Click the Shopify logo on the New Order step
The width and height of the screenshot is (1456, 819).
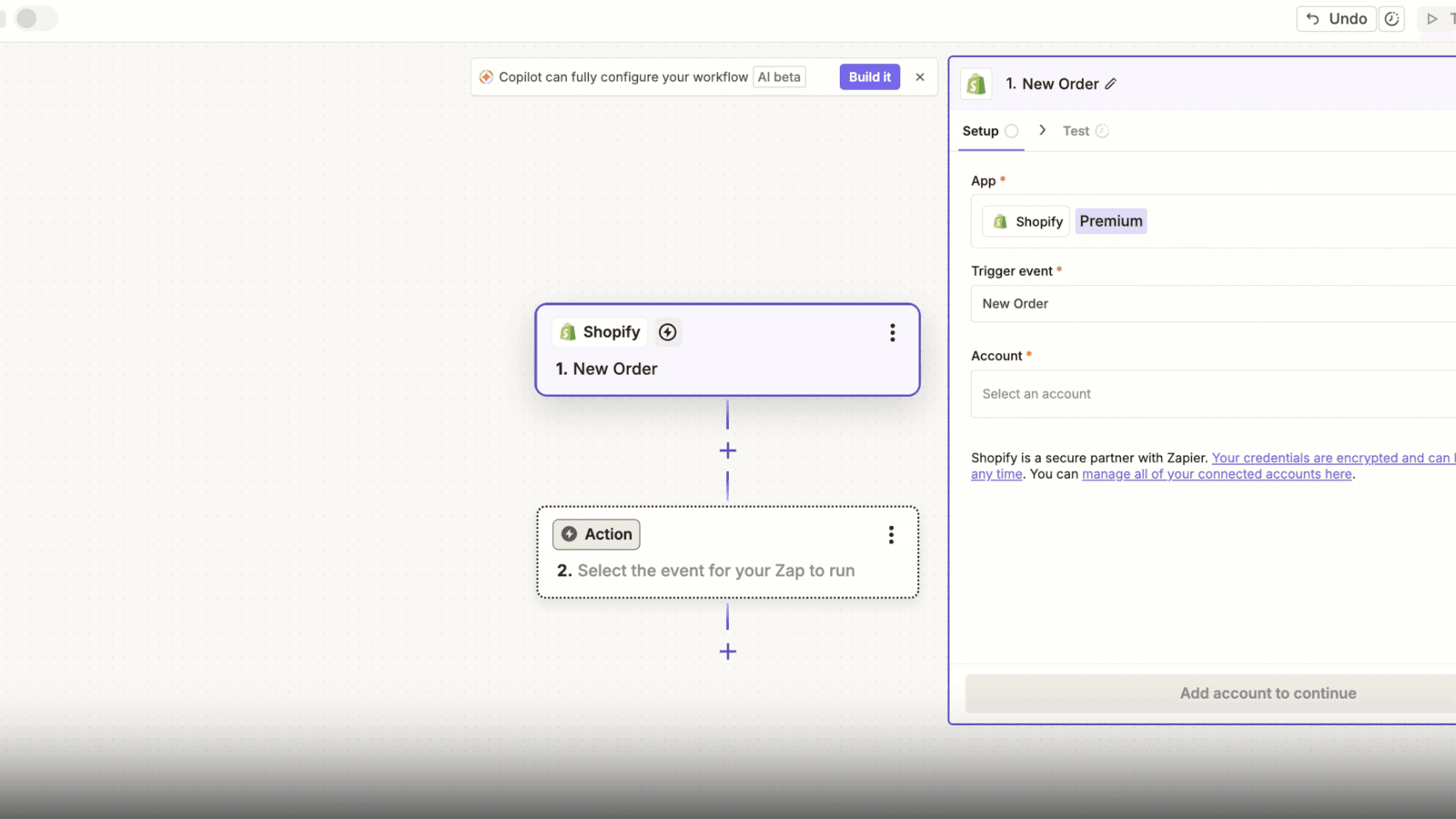(x=567, y=332)
